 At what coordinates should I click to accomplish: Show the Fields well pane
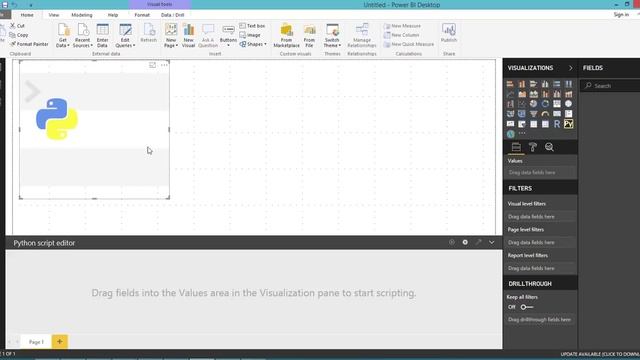click(516, 147)
